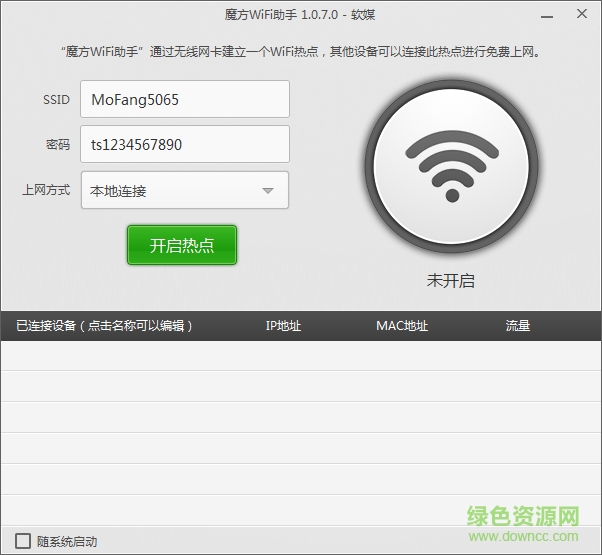Viewport: 602px width, 555px height.
Task: Click the IP地址 column header
Action: pyautogui.click(x=283, y=325)
